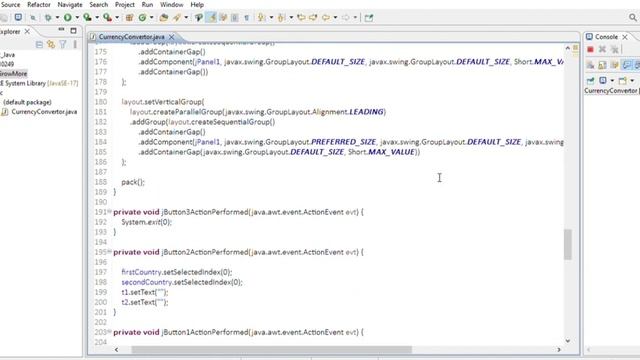Image resolution: width=640 pixels, height=360 pixels.
Task: Open Display Selected Console dropdown arrow
Action: (612, 80)
